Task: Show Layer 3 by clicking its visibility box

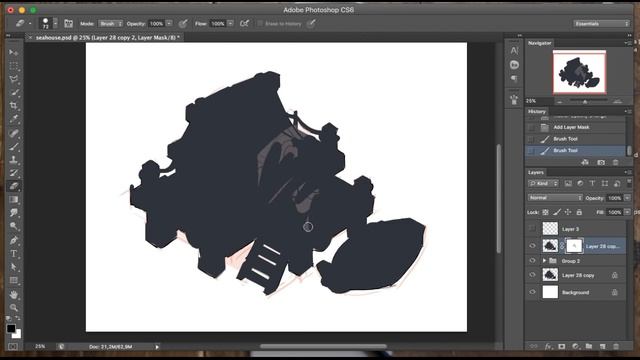Action: tap(532, 229)
